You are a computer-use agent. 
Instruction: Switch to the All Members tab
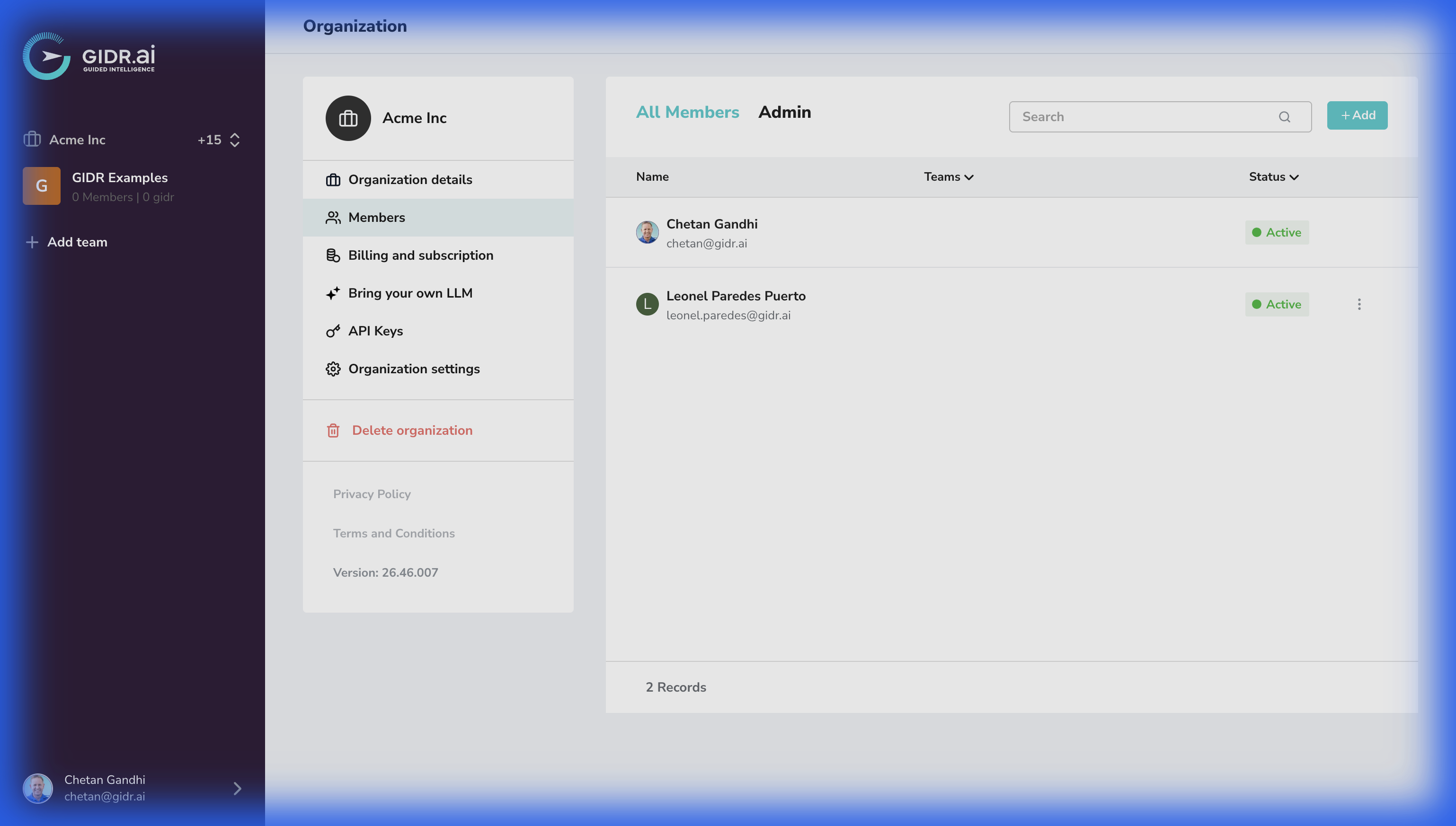[x=687, y=112]
